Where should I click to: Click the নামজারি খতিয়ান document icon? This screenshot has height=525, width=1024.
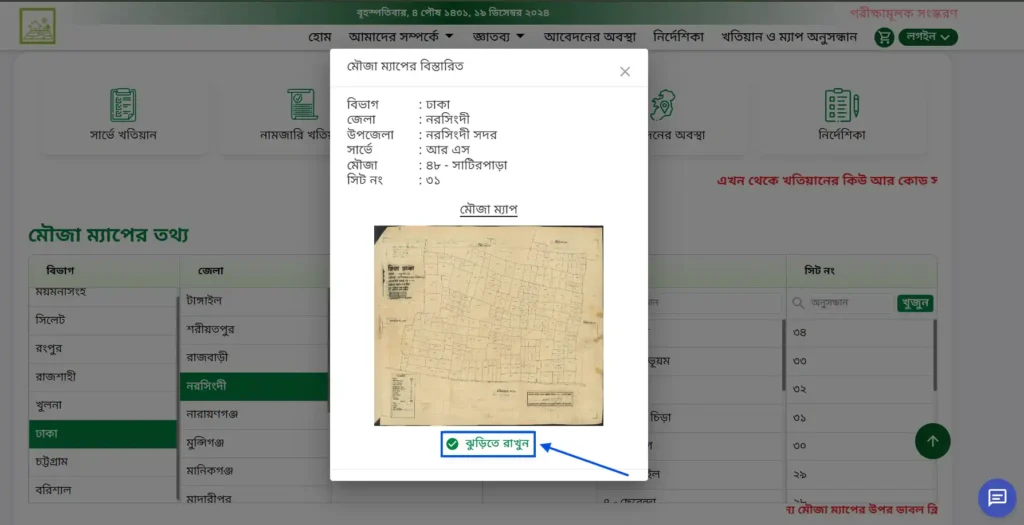click(x=297, y=105)
